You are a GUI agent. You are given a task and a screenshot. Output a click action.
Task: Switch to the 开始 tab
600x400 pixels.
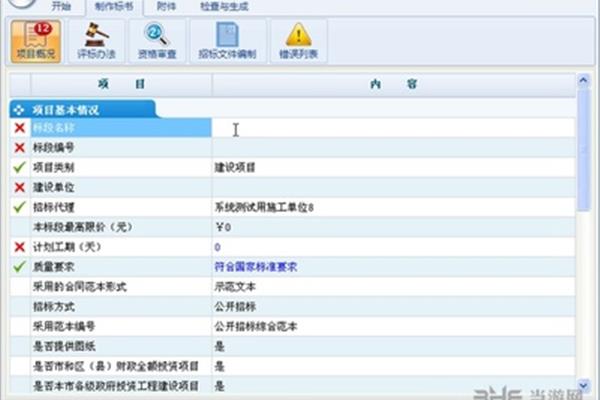pos(62,6)
